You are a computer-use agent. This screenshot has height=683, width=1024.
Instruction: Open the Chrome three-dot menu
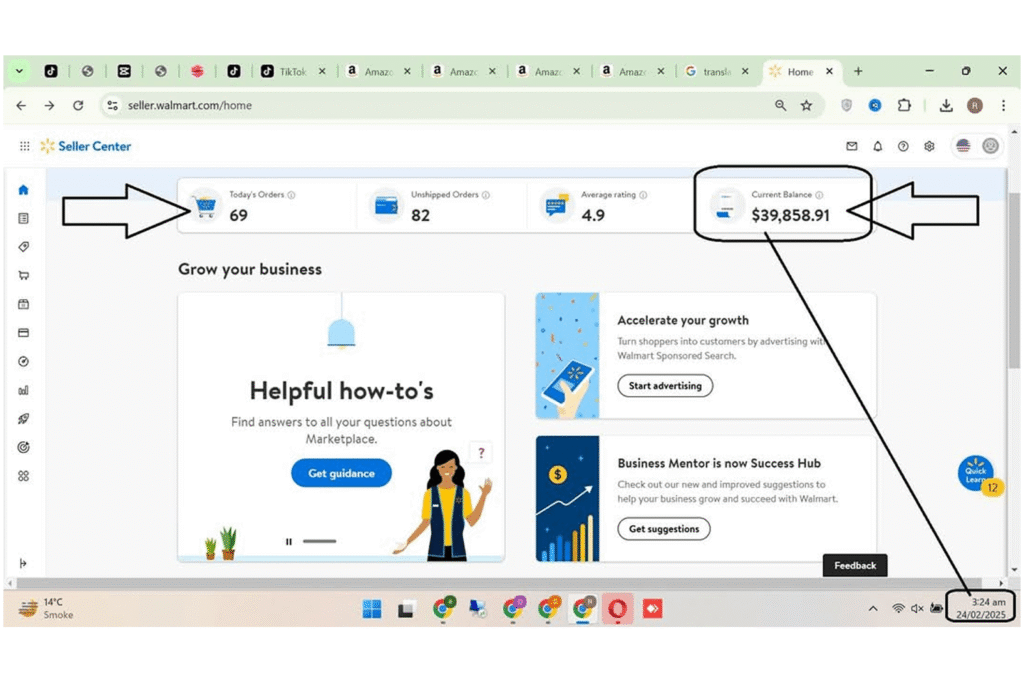pyautogui.click(x=1003, y=105)
